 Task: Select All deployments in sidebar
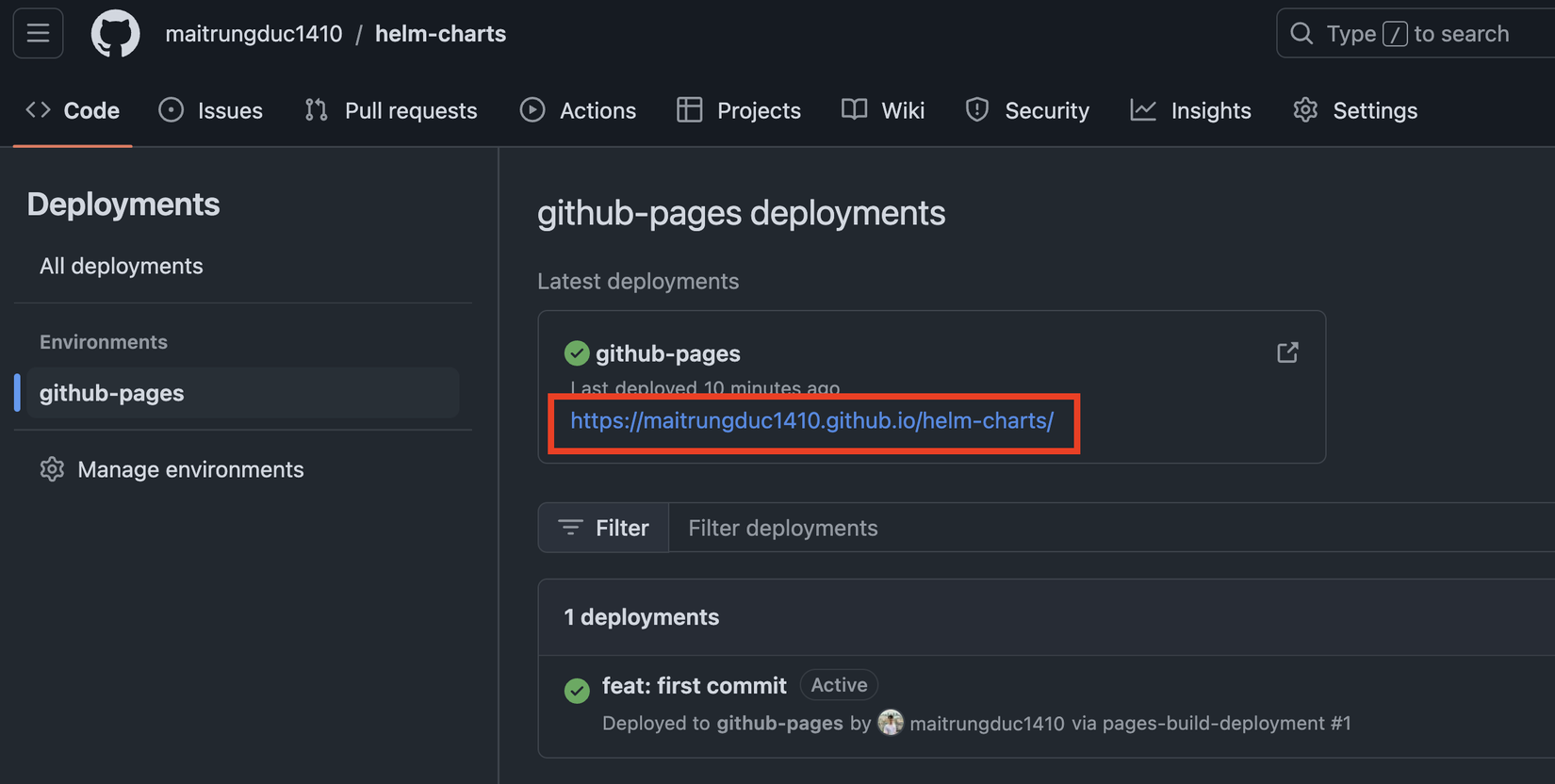point(122,266)
